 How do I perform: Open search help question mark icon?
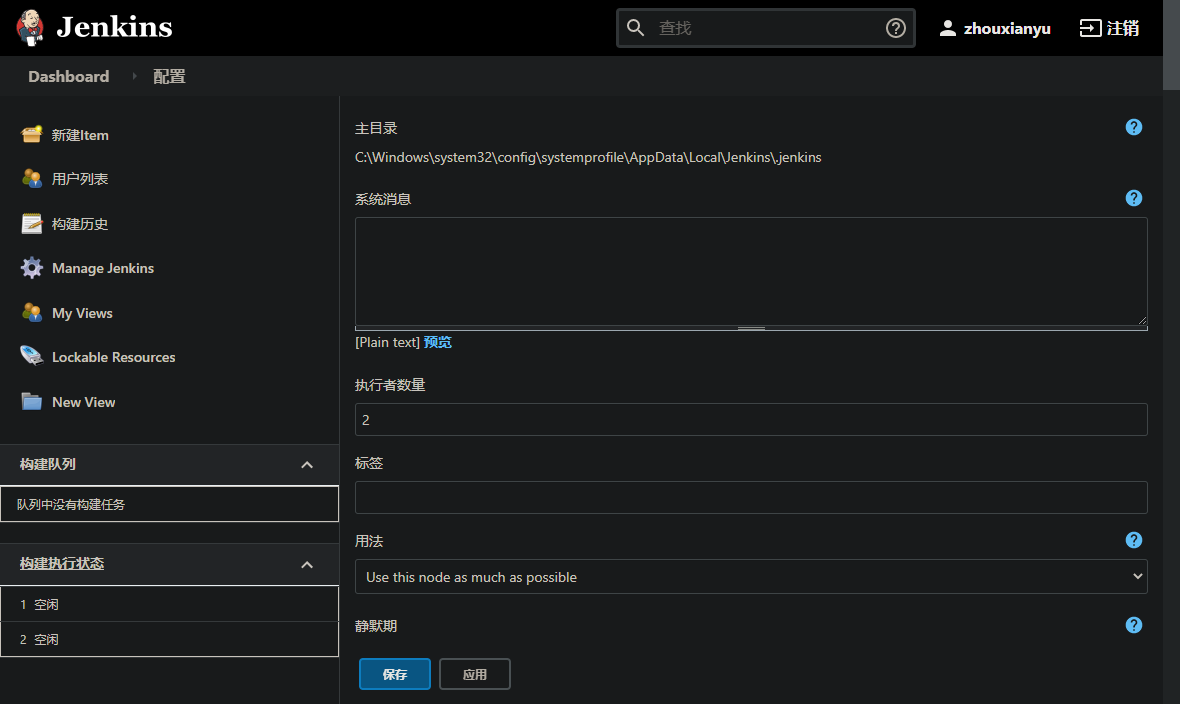point(896,28)
